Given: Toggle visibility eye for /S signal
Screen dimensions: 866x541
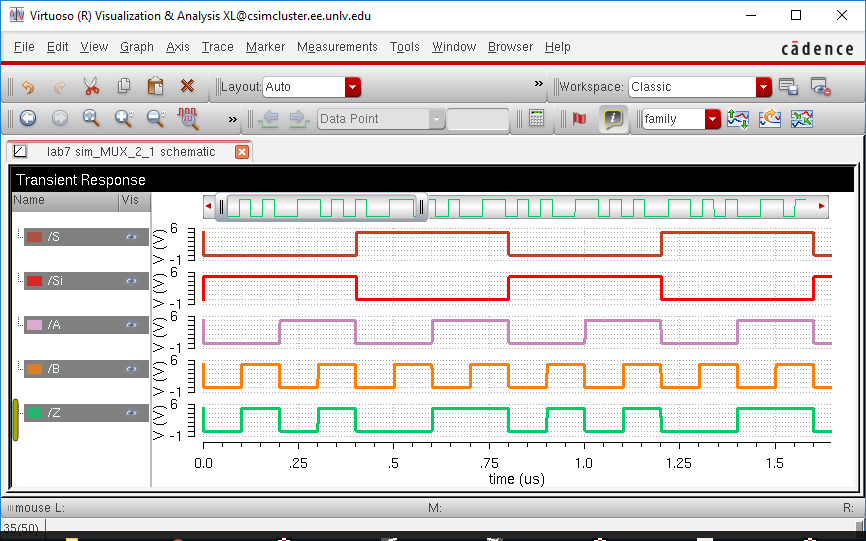Looking at the screenshot, I should click(x=131, y=237).
